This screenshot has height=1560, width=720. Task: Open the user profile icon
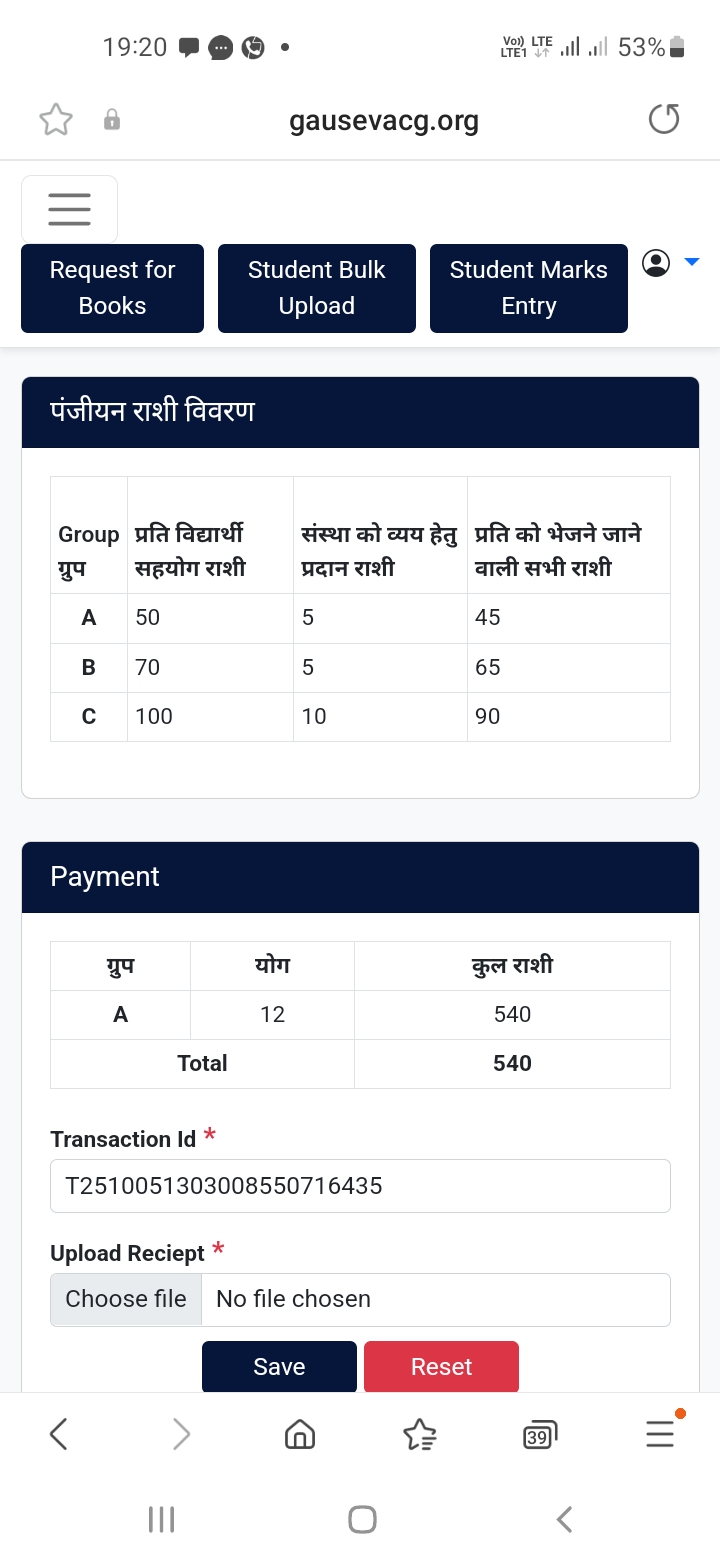click(x=656, y=263)
